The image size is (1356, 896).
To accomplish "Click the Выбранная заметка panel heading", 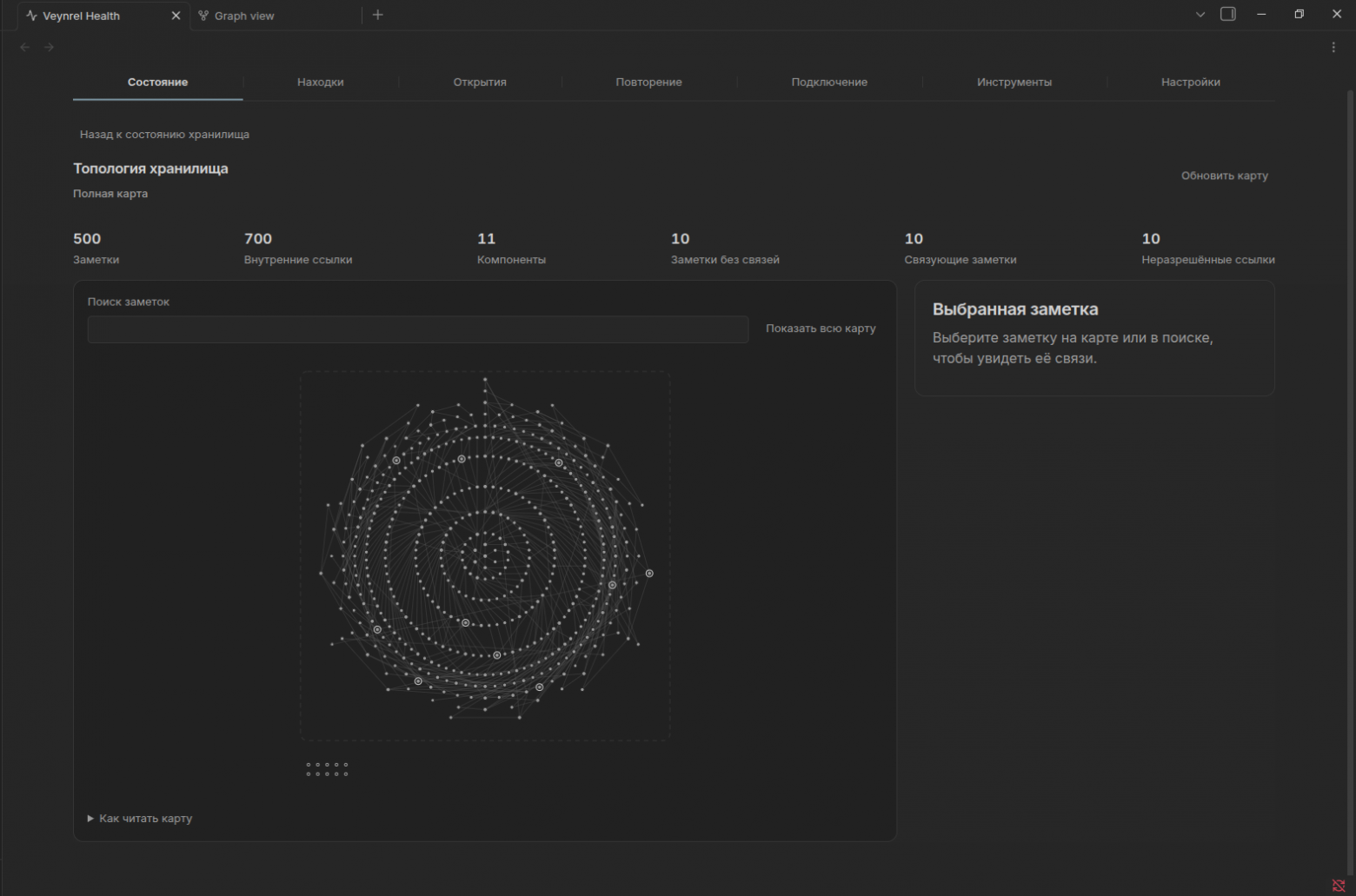I will [1015, 309].
